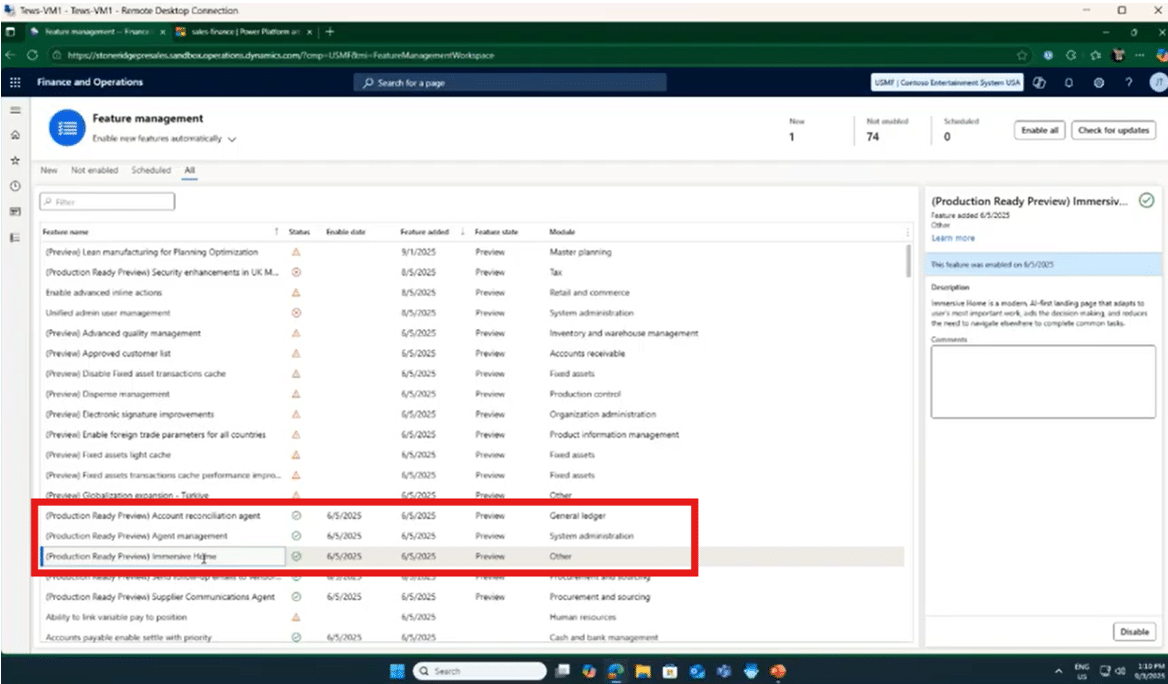Open Favorites star in left sidebar
Viewport: 1168px width, 684px height.
point(15,160)
